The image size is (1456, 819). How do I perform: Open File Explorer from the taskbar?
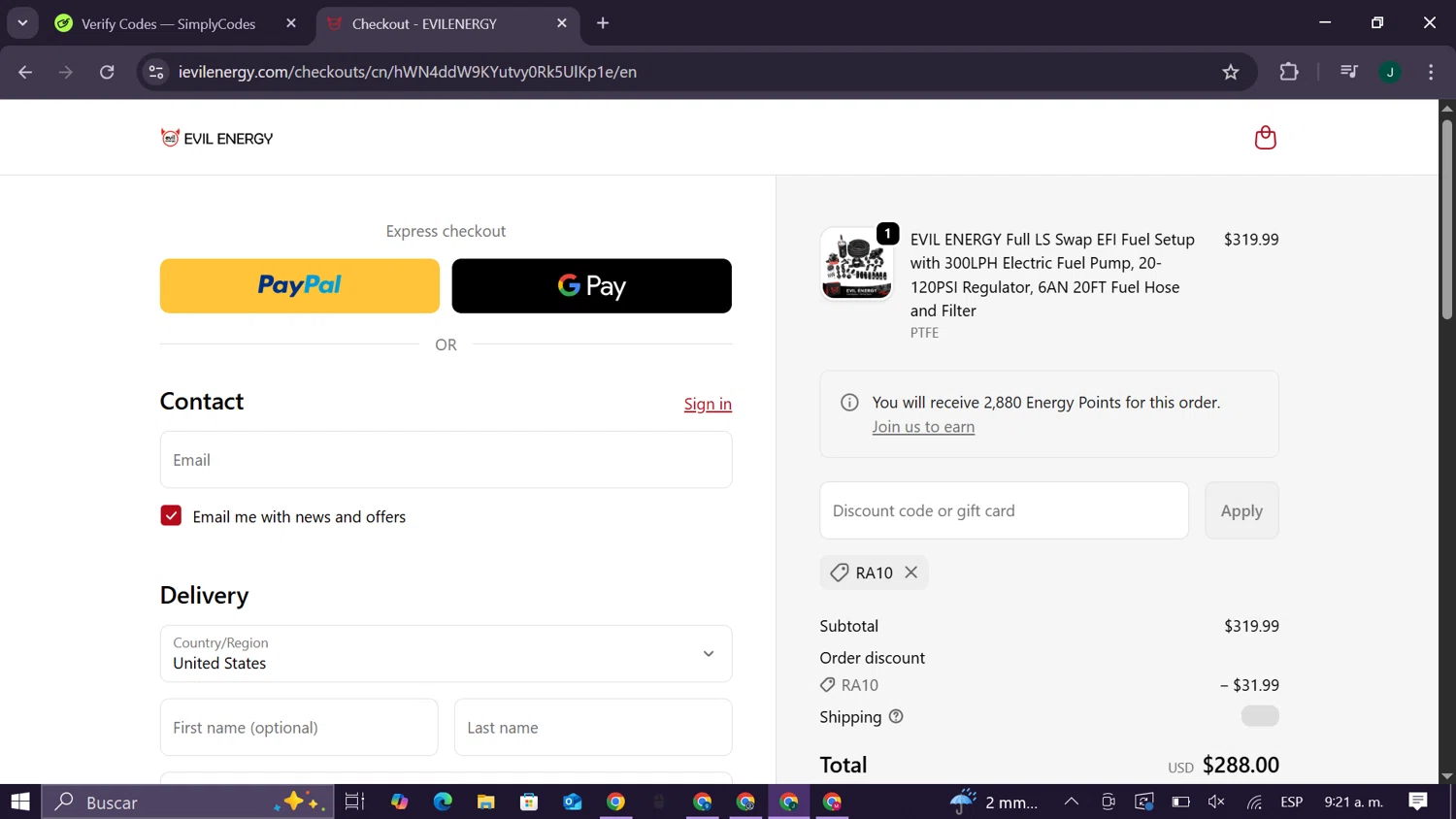[x=485, y=802]
